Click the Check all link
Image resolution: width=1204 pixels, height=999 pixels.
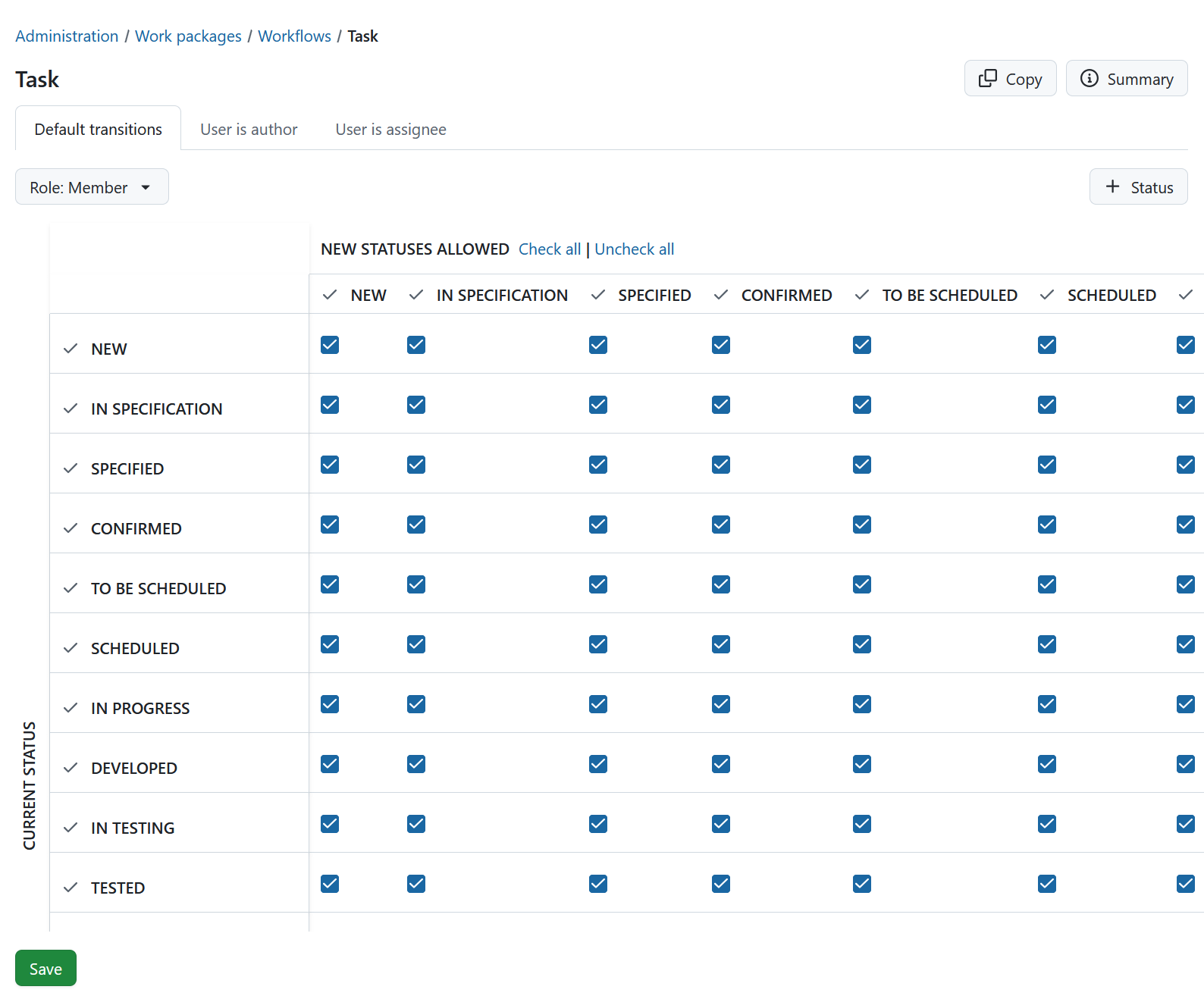tap(550, 249)
